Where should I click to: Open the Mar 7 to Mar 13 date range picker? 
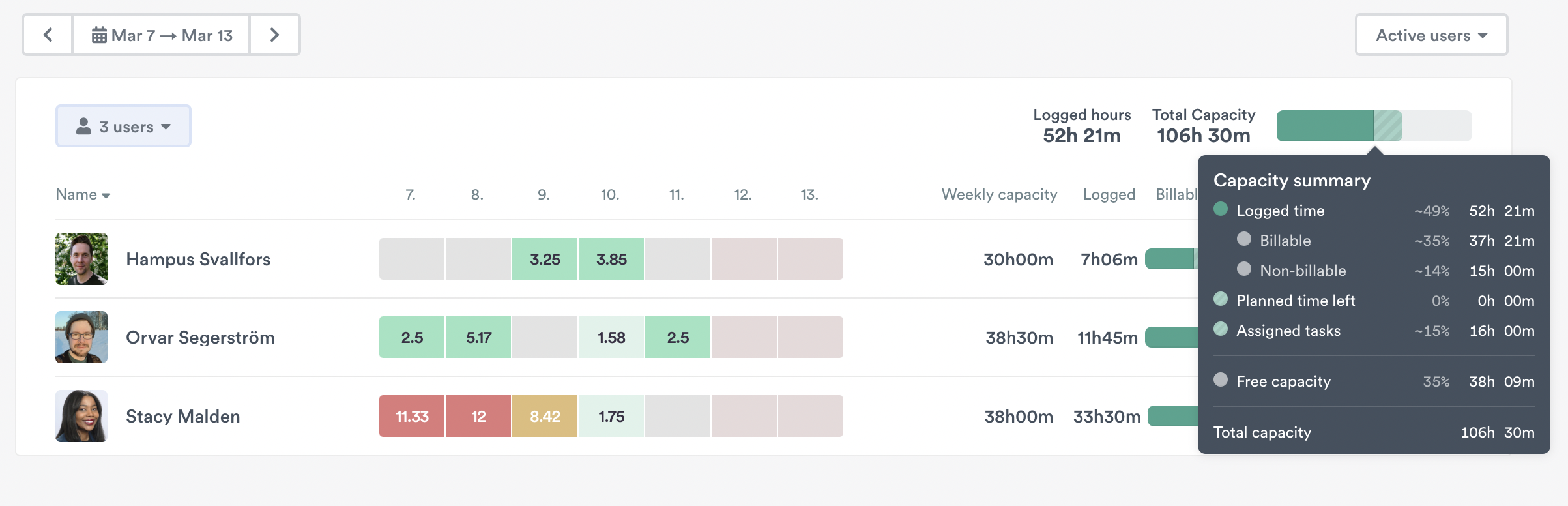[162, 35]
